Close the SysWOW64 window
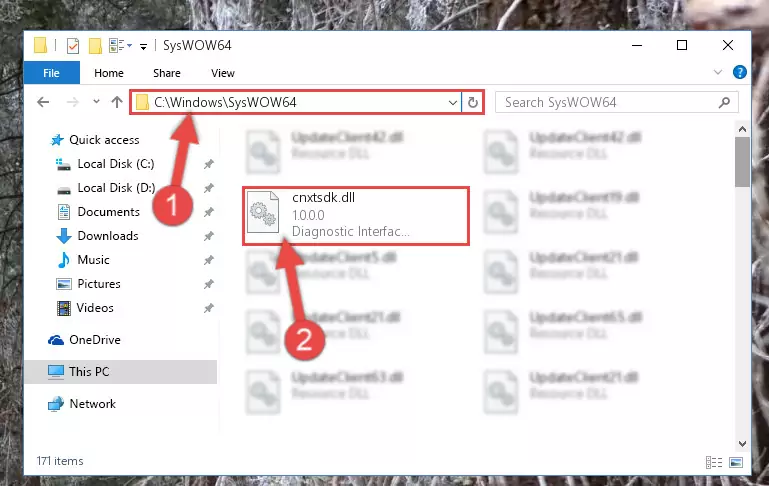769x486 pixels. coord(728,46)
